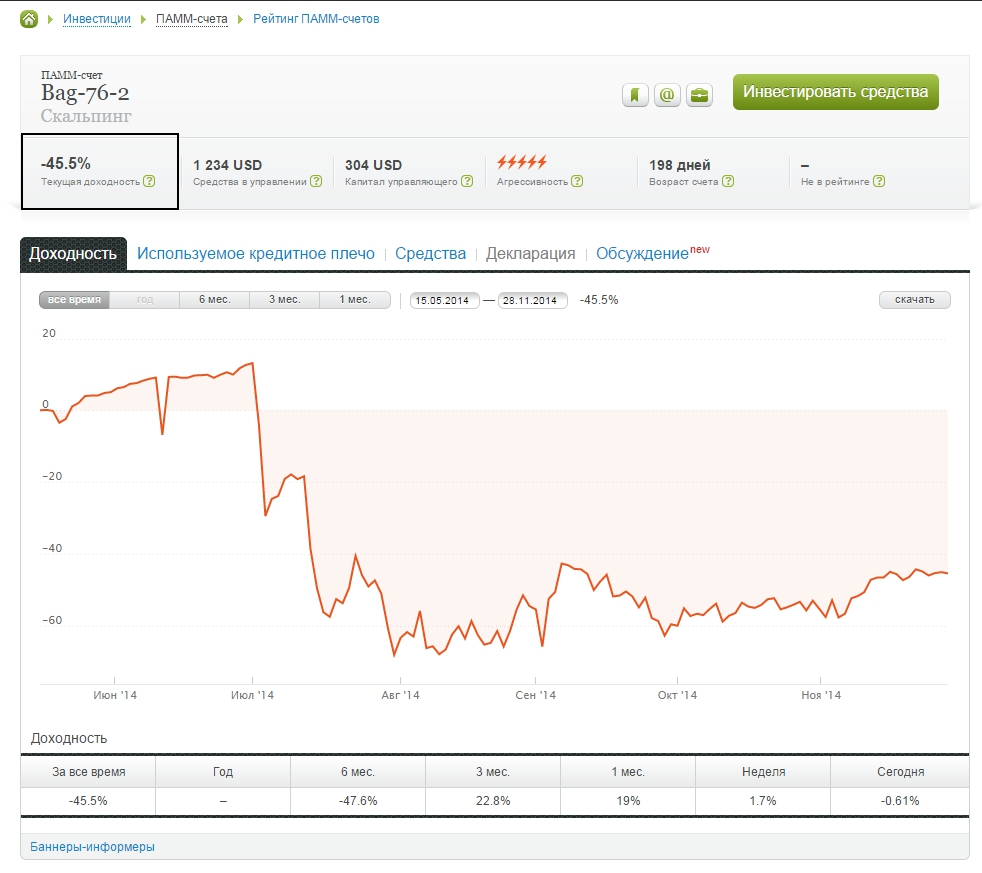The width and height of the screenshot is (982, 873).
Task: Switch to the Декларация tab
Action: pyautogui.click(x=530, y=254)
